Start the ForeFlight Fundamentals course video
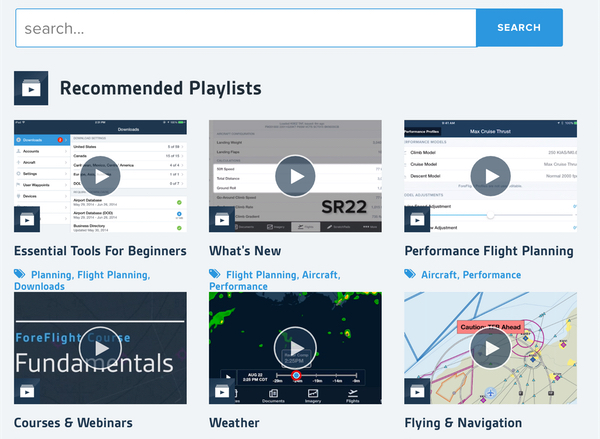The image size is (600, 439). [x=100, y=348]
